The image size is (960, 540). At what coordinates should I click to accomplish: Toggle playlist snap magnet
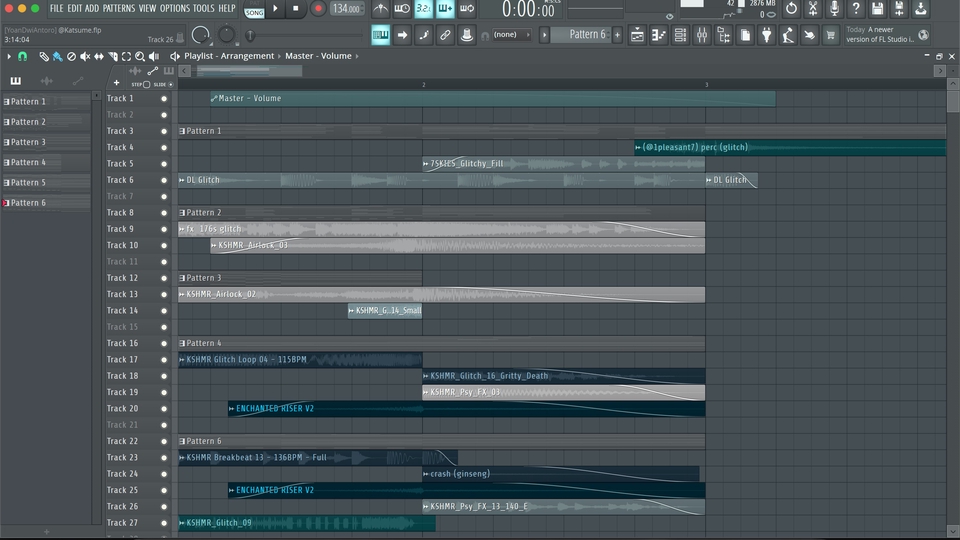click(x=23, y=56)
